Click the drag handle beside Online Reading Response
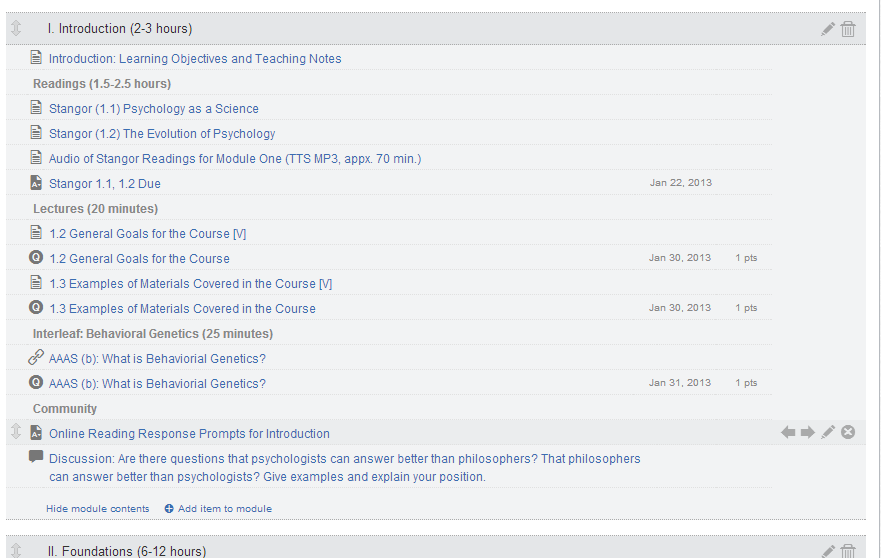Image resolution: width=881 pixels, height=558 pixels. pyautogui.click(x=16, y=432)
